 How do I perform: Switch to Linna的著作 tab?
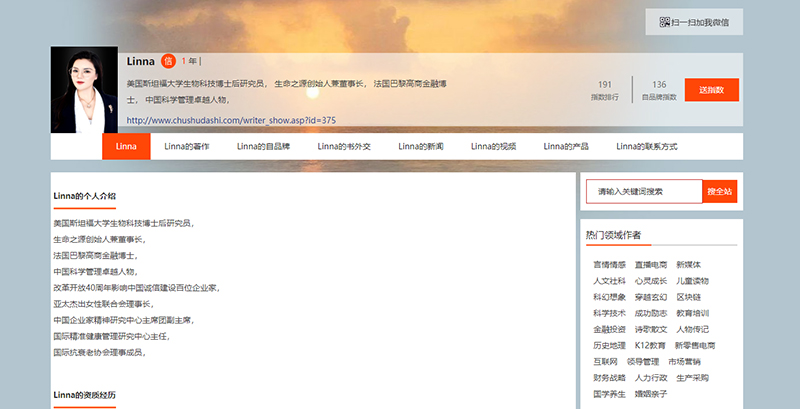pos(187,146)
